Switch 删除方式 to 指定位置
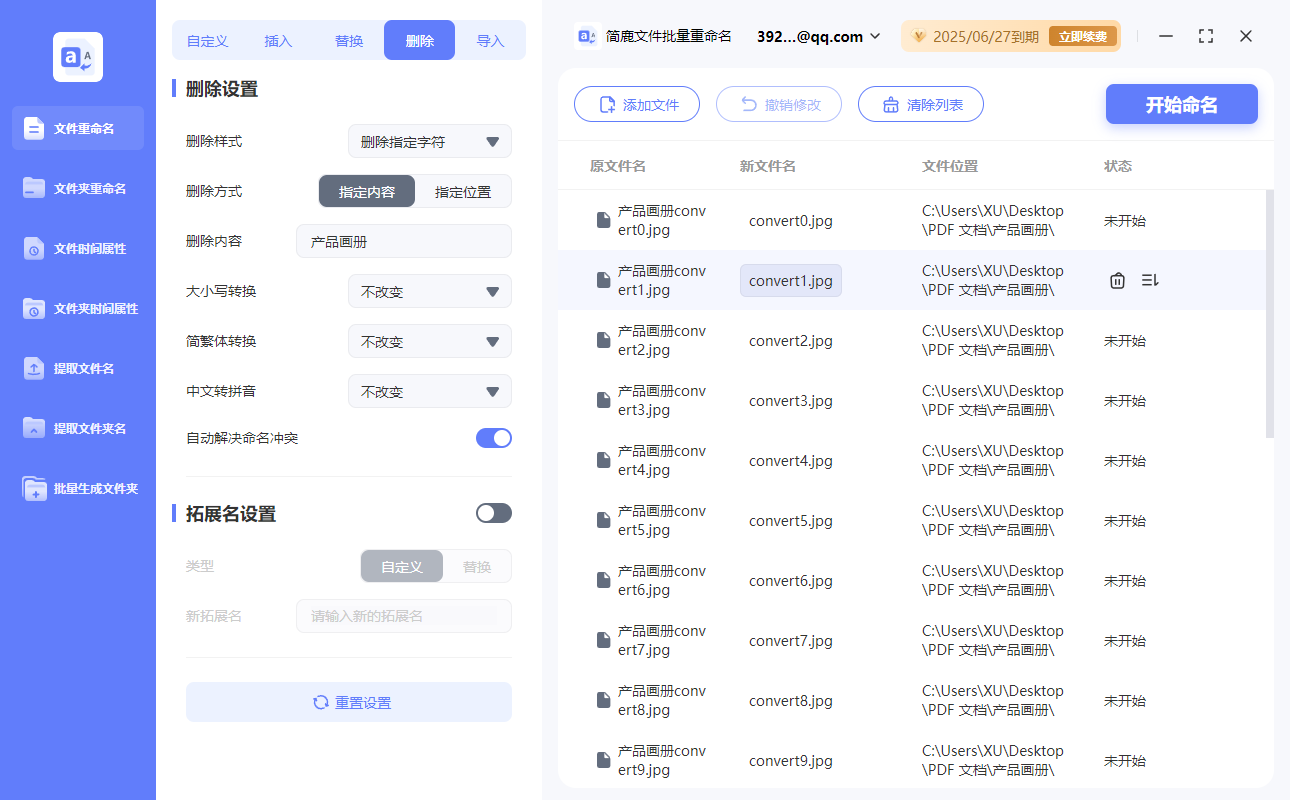The height and width of the screenshot is (800, 1290). 462,191
